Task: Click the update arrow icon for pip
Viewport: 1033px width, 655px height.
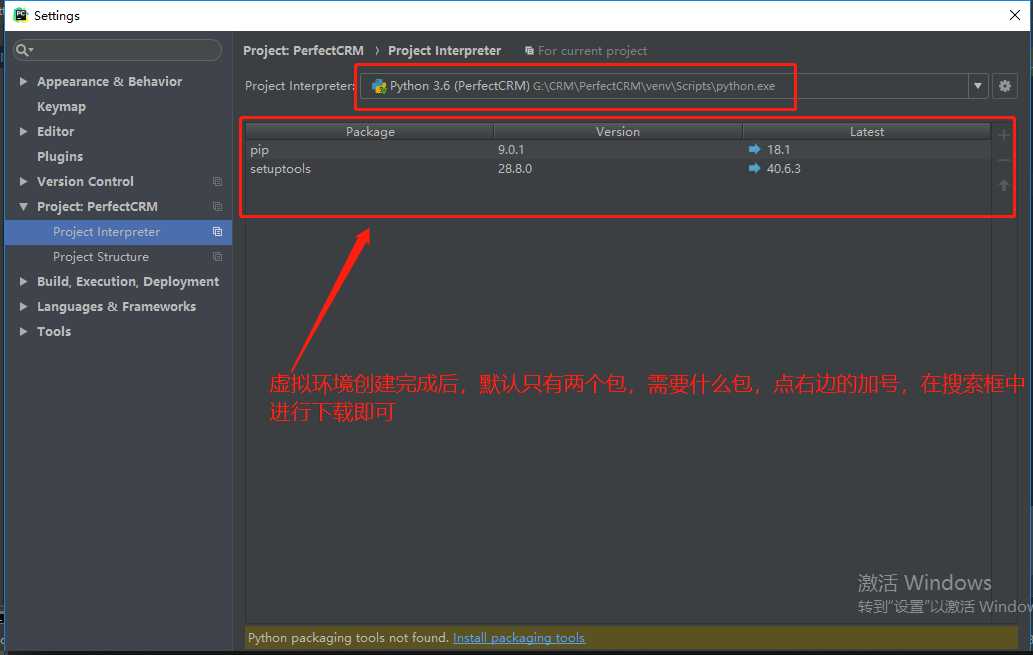Action: click(754, 150)
